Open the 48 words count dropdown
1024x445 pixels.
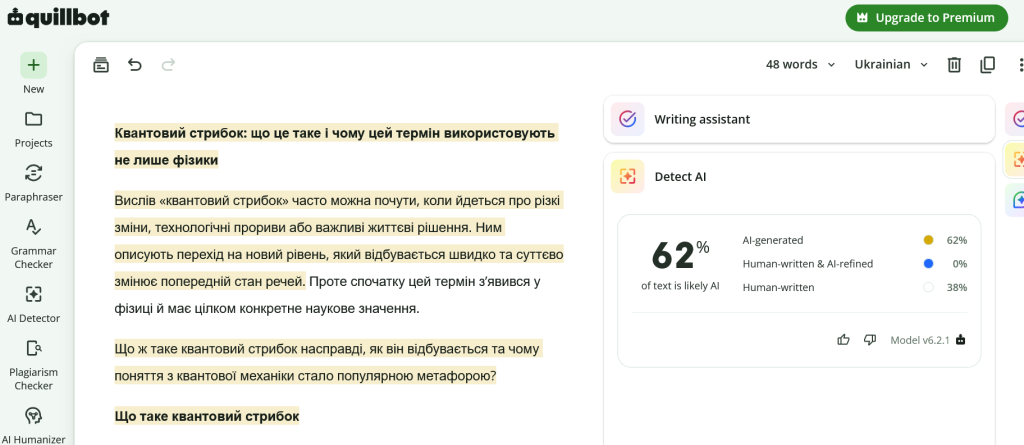point(800,65)
